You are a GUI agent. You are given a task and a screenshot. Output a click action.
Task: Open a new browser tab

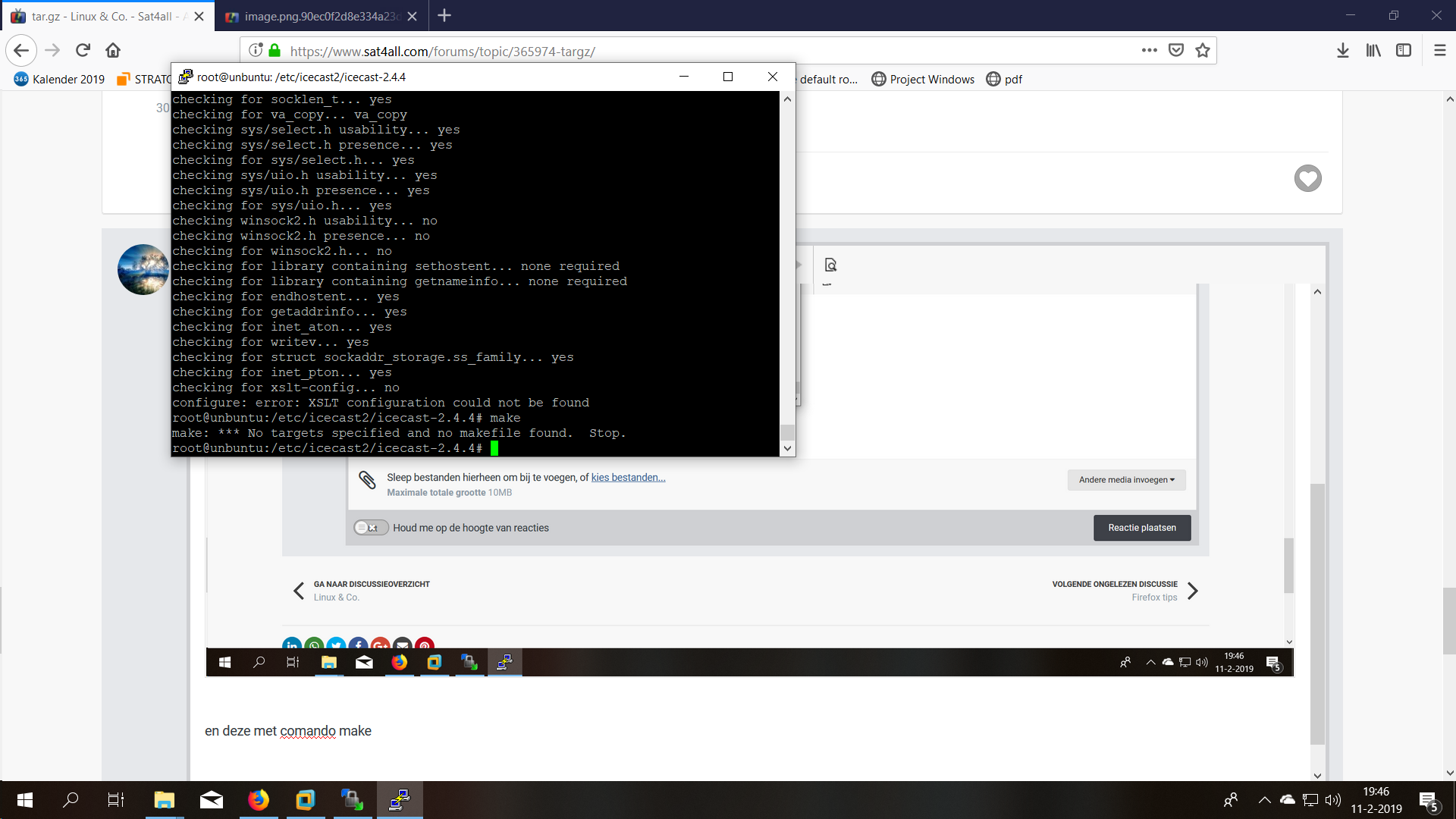tap(444, 16)
